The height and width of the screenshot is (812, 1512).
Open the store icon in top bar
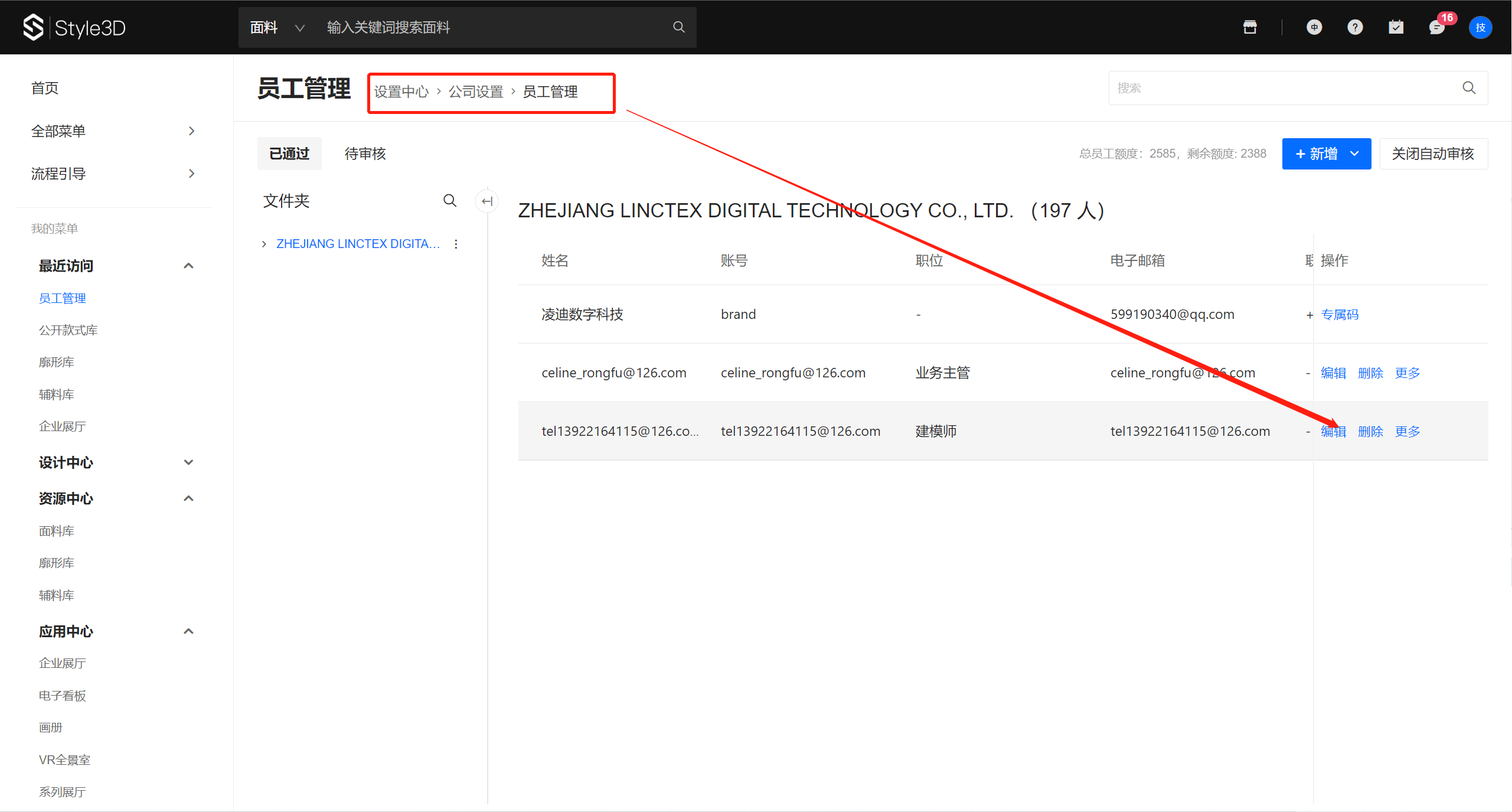click(1250, 27)
